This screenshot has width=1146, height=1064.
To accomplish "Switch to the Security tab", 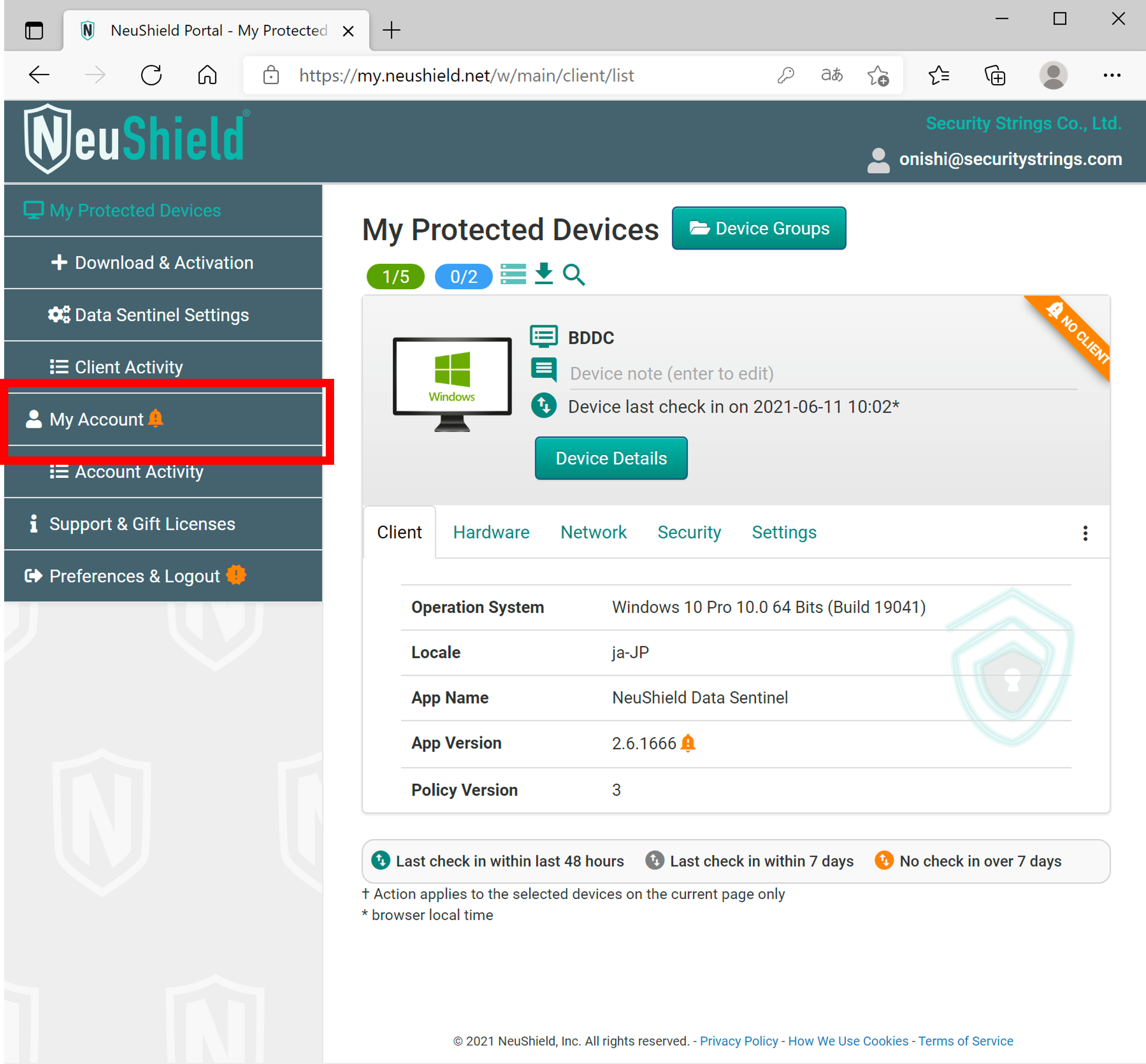I will (x=689, y=532).
